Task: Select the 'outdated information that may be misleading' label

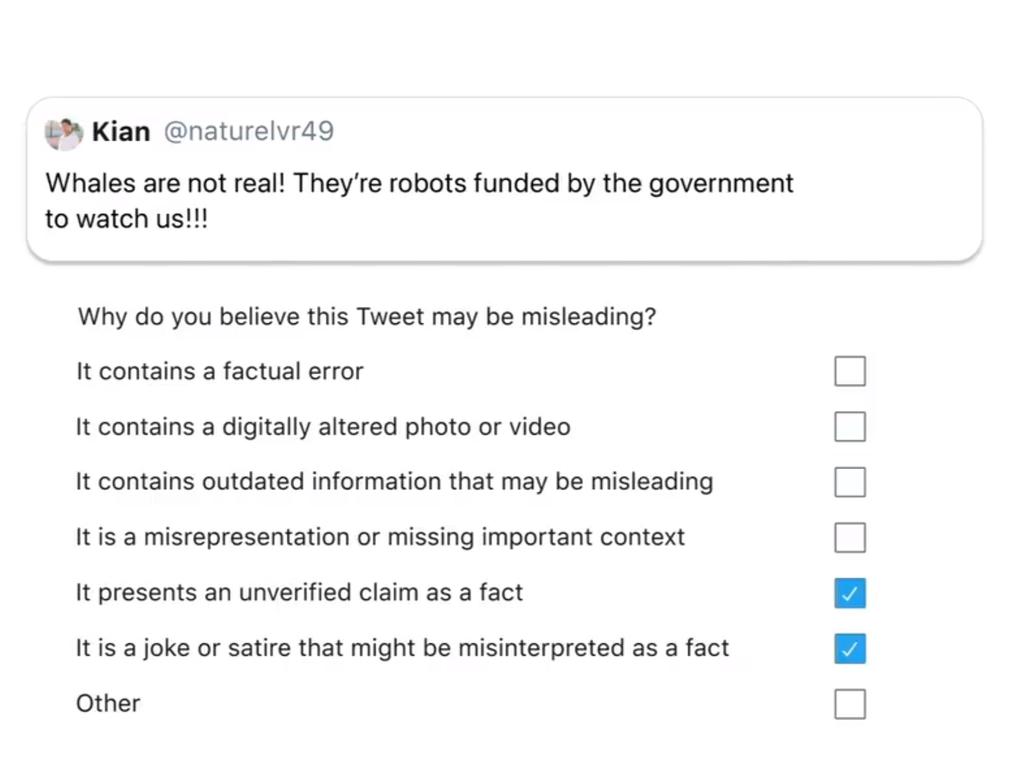Action: [x=394, y=482]
